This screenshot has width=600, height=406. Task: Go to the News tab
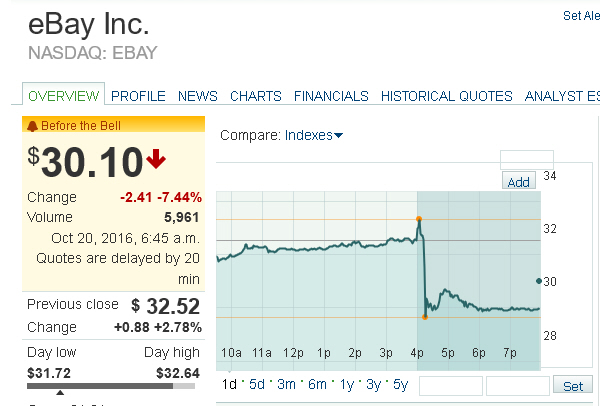point(198,96)
